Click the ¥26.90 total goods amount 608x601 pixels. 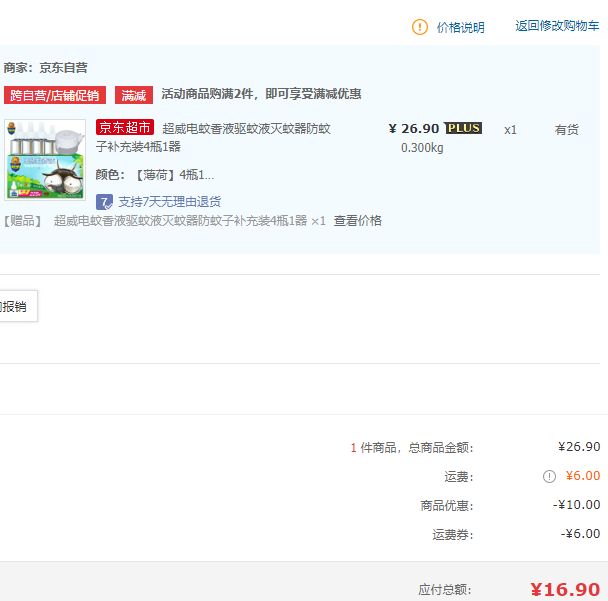pyautogui.click(x=579, y=447)
